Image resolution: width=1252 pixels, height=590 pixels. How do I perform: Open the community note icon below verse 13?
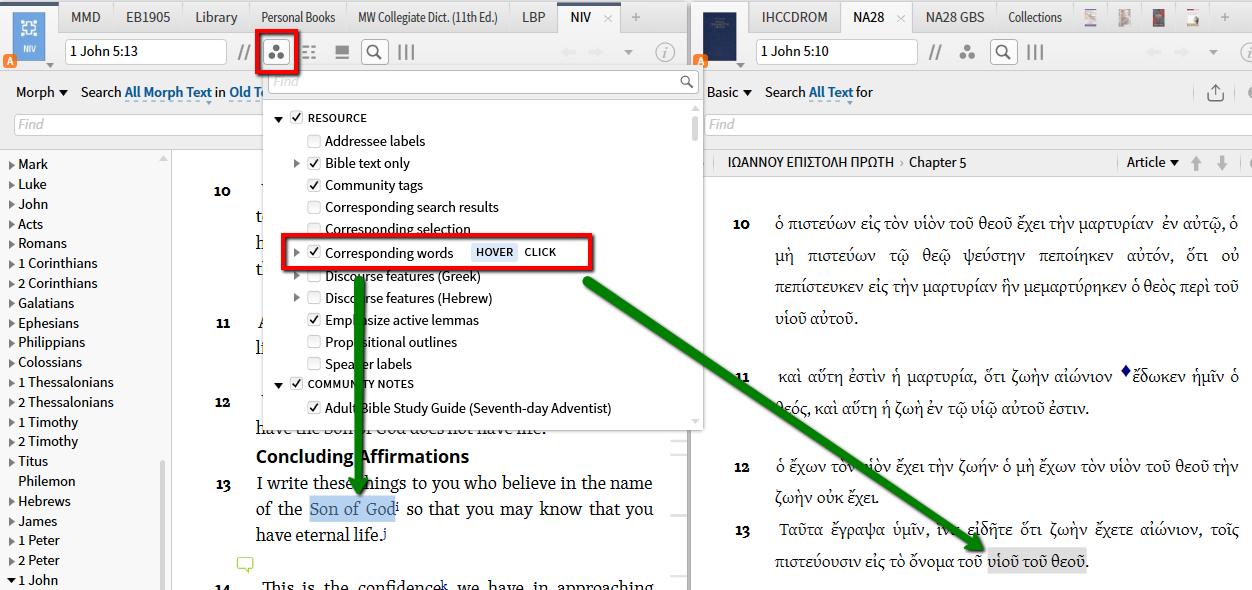[x=245, y=565]
